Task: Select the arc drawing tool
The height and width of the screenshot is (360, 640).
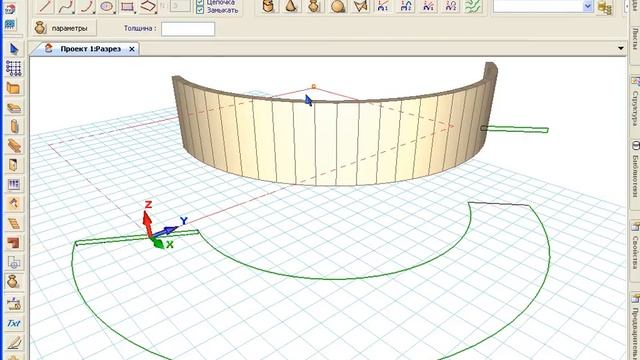Action: (87, 7)
